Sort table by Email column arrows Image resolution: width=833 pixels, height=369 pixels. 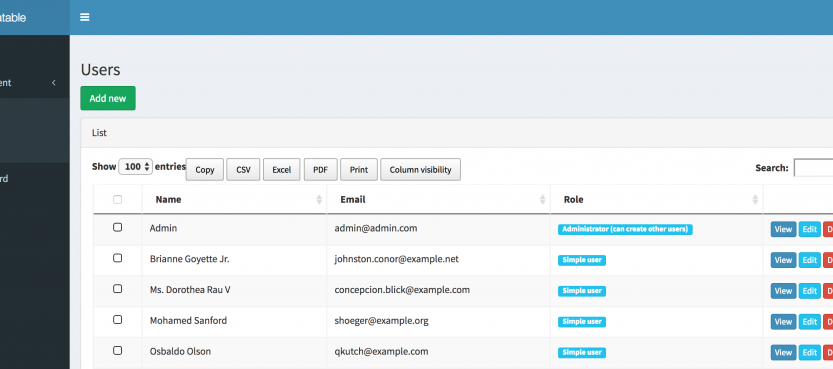542,200
